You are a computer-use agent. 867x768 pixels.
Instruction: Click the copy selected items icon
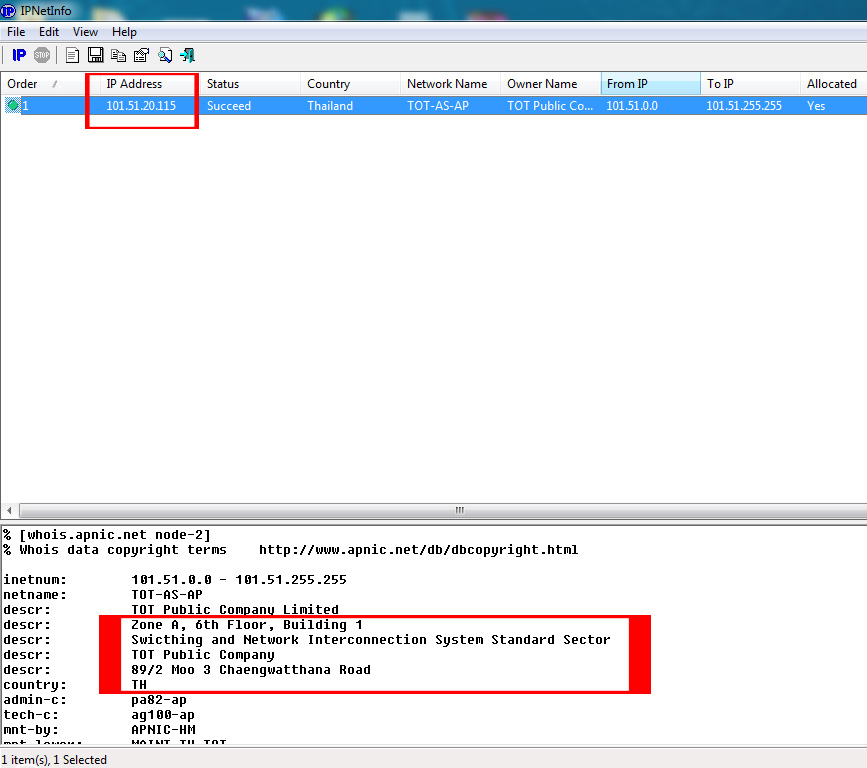pos(118,55)
